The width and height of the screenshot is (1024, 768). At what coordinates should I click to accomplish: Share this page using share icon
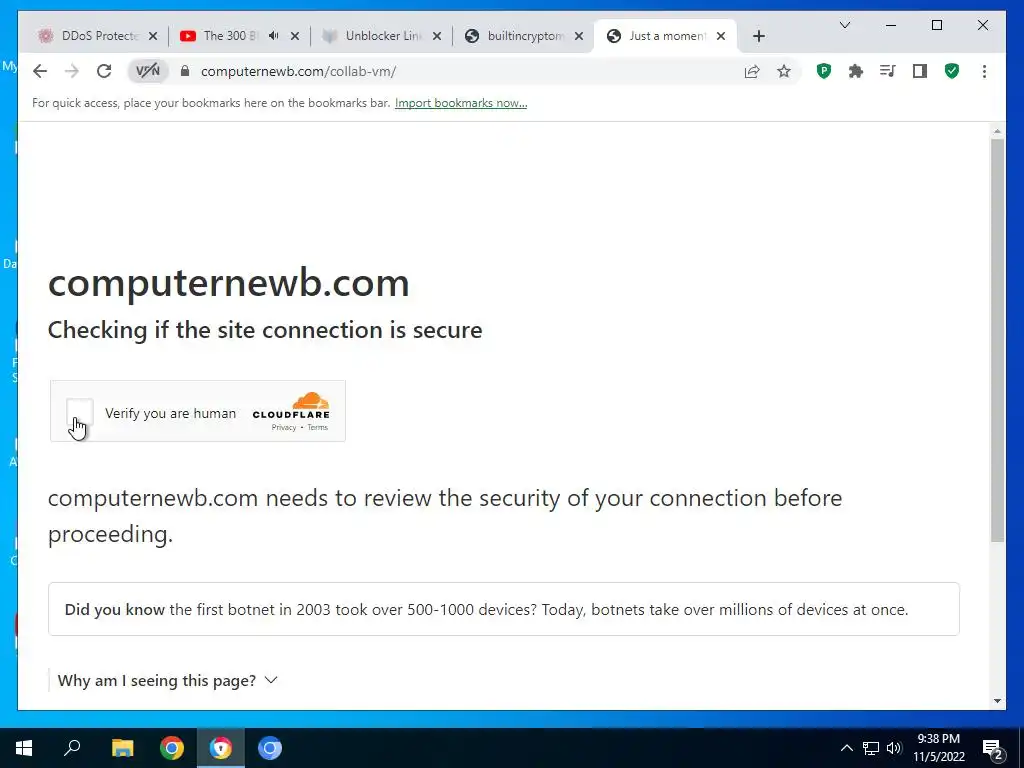[752, 71]
